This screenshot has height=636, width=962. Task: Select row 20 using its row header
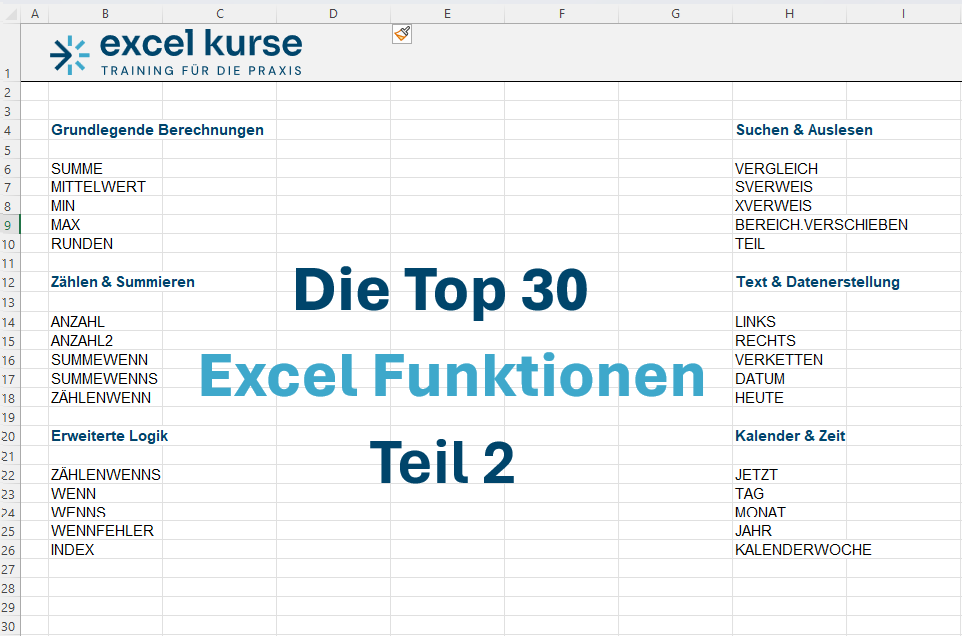[9, 436]
